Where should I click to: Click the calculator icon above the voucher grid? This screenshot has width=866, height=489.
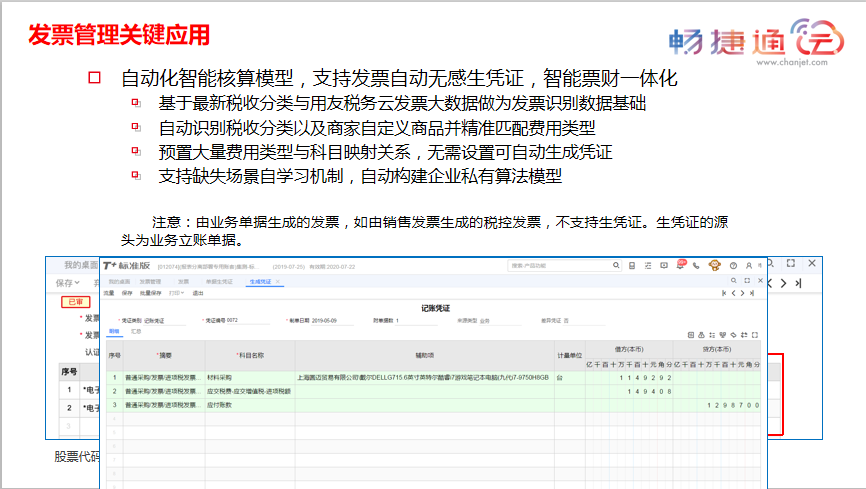click(x=690, y=335)
